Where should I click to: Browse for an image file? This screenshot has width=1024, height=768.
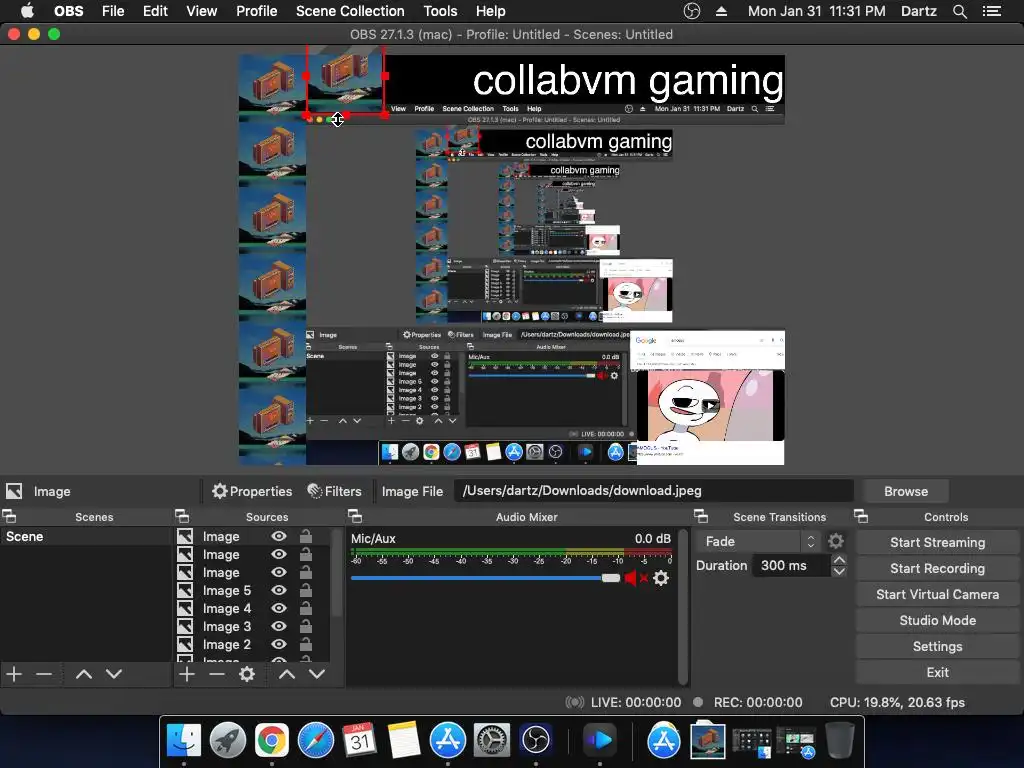[x=906, y=491]
